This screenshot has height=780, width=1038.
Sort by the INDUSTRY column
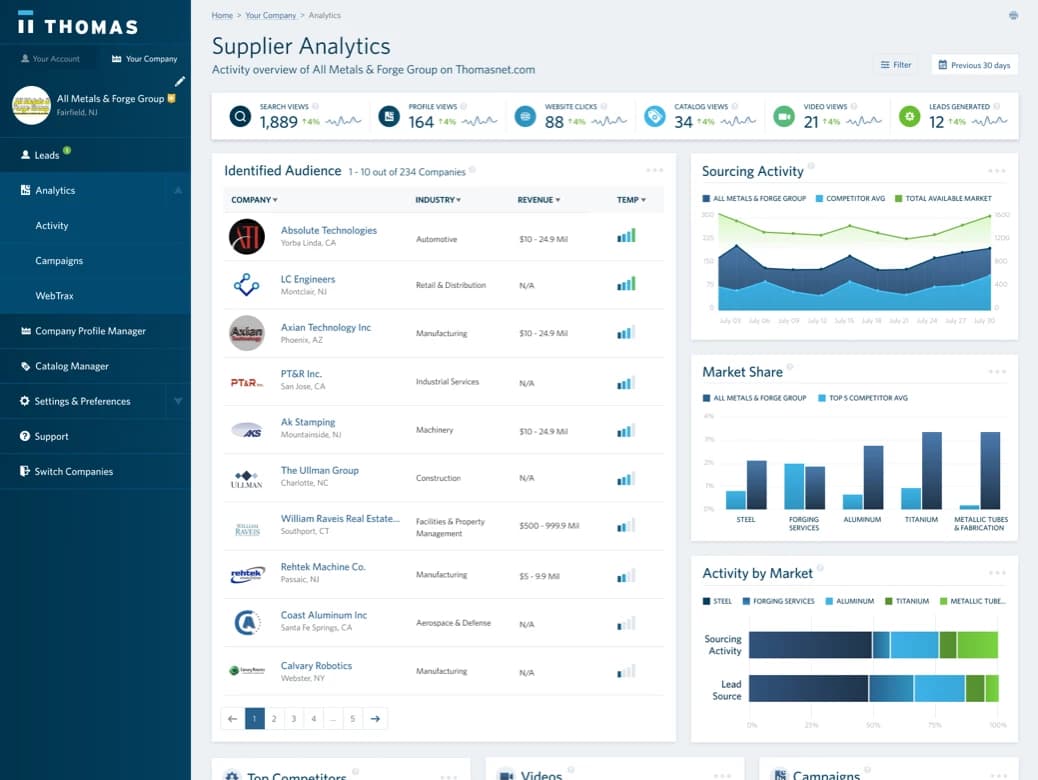pos(438,200)
